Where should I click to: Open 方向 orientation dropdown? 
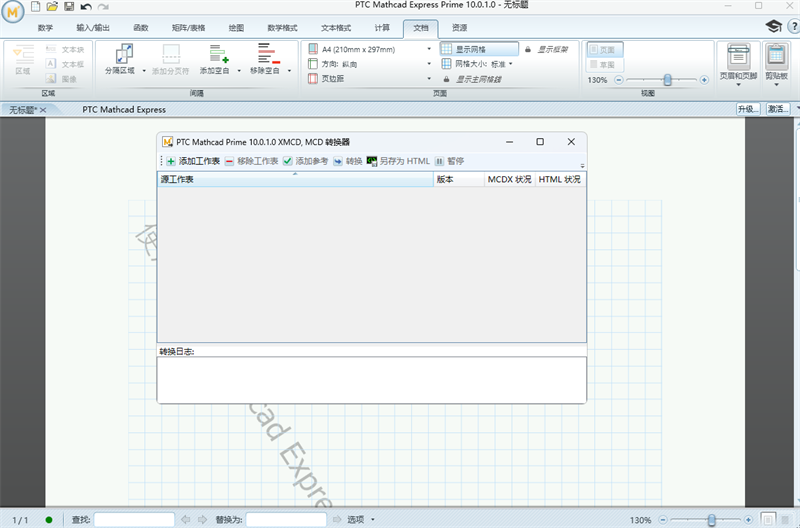pyautogui.click(x=429, y=64)
